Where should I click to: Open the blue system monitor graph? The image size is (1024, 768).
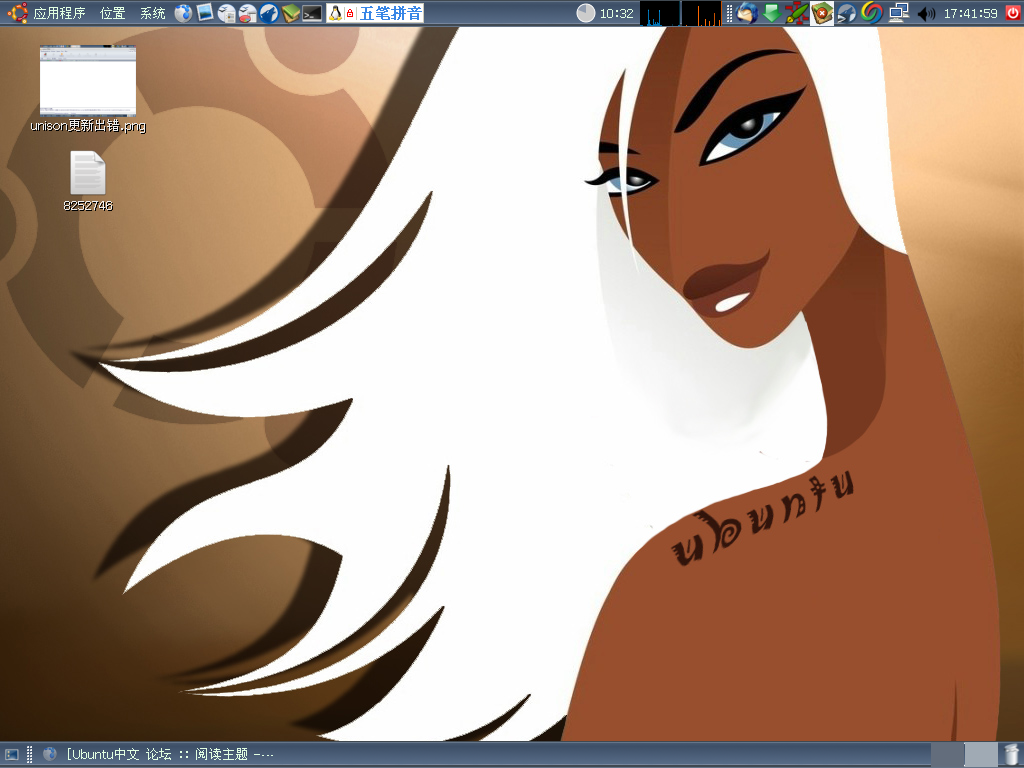point(660,13)
